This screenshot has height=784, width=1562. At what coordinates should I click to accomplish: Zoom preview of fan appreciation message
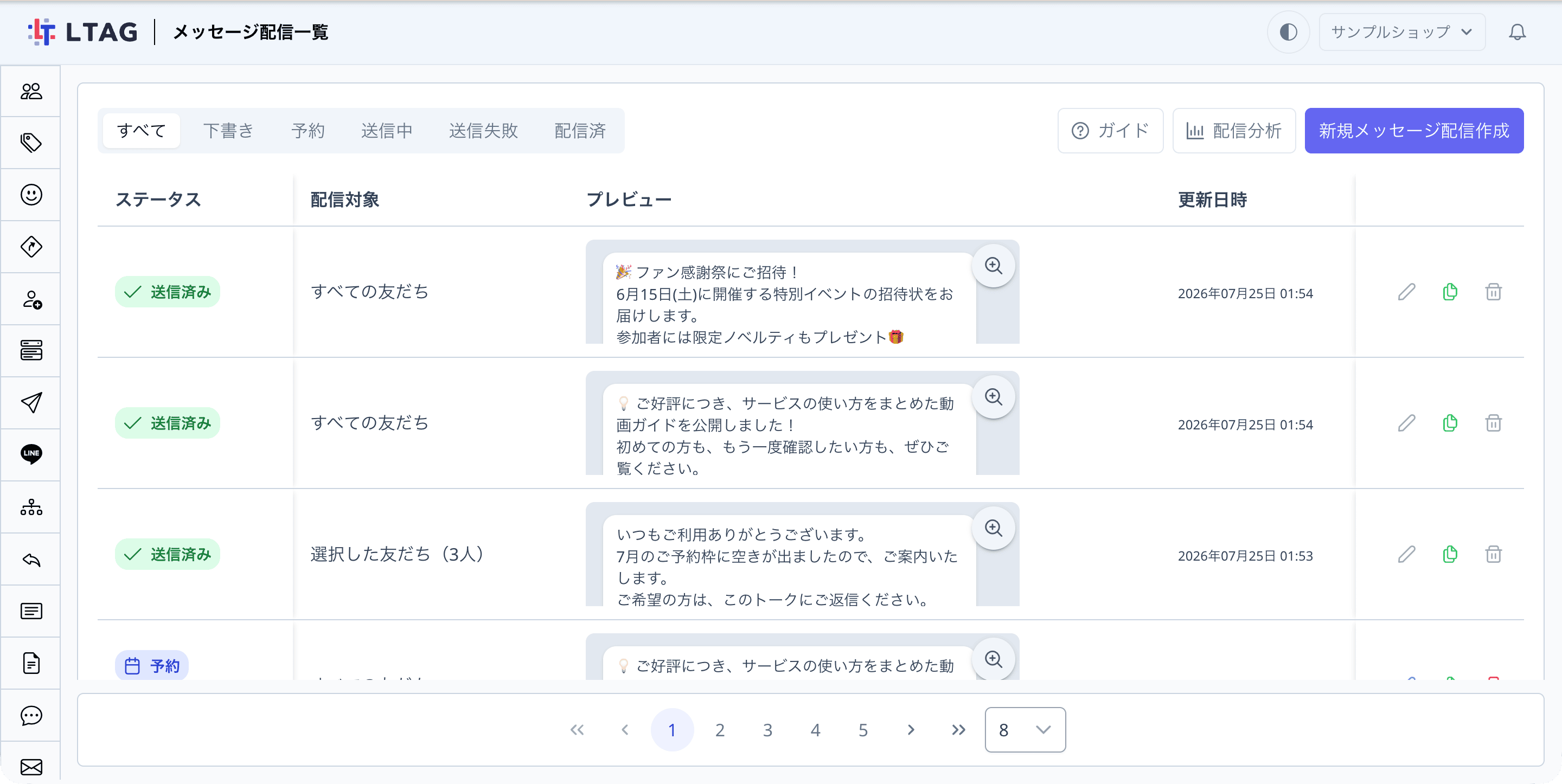click(x=993, y=266)
